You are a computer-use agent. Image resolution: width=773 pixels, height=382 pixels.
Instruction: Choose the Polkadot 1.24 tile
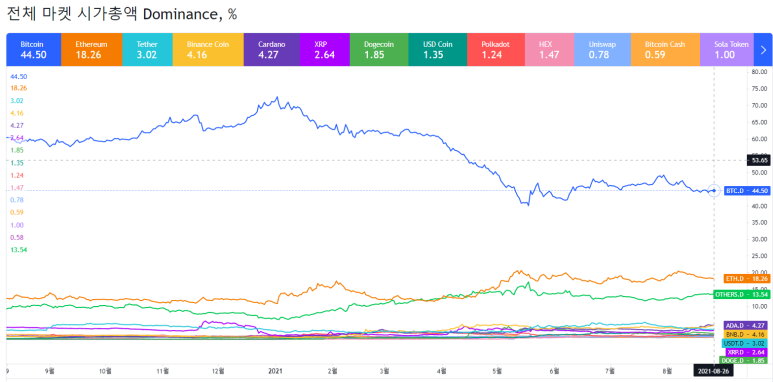tap(495, 50)
